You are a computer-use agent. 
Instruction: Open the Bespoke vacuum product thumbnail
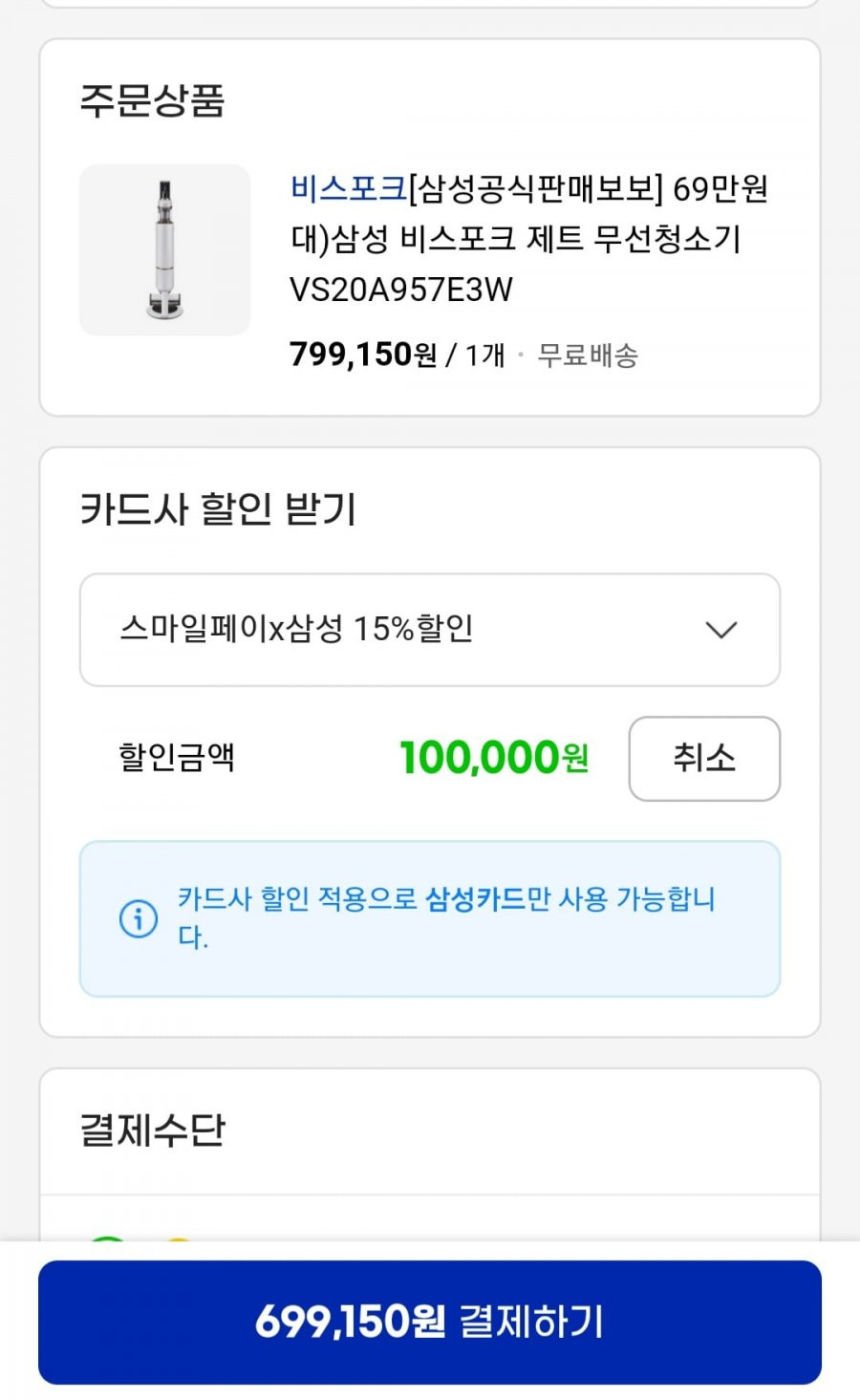[x=164, y=250]
